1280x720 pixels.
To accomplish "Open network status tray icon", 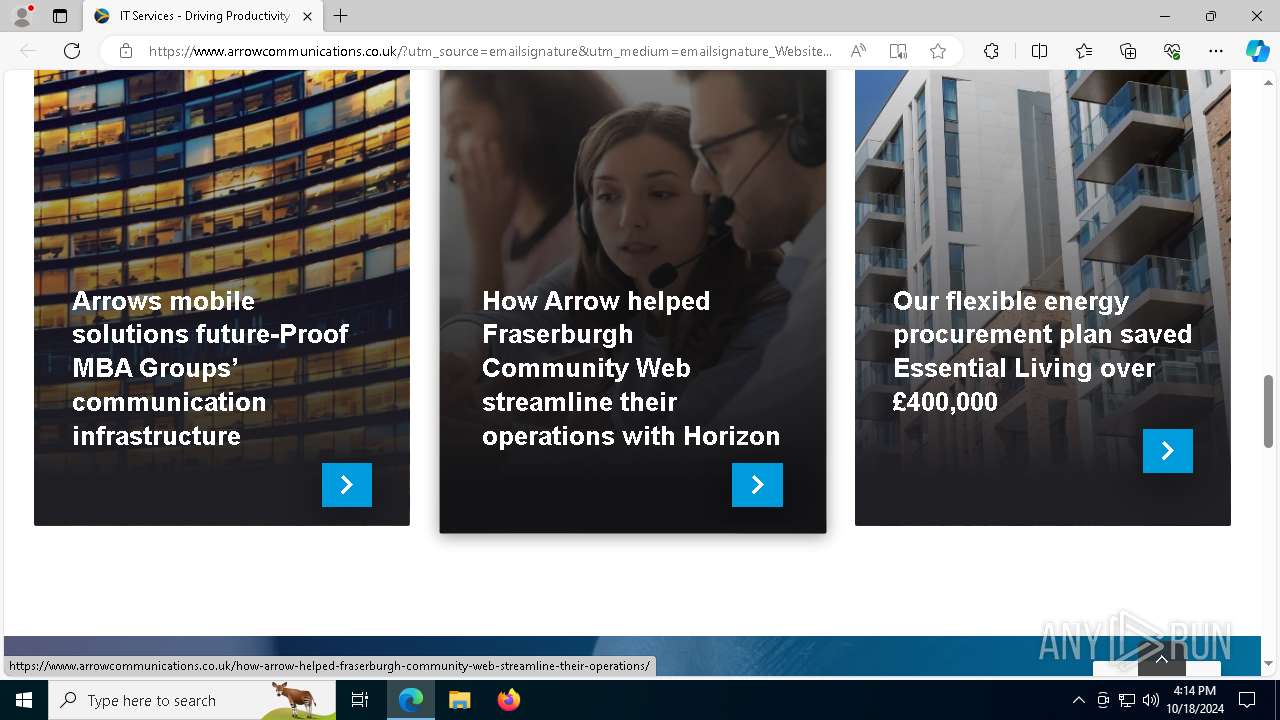I will pyautogui.click(x=1127, y=700).
